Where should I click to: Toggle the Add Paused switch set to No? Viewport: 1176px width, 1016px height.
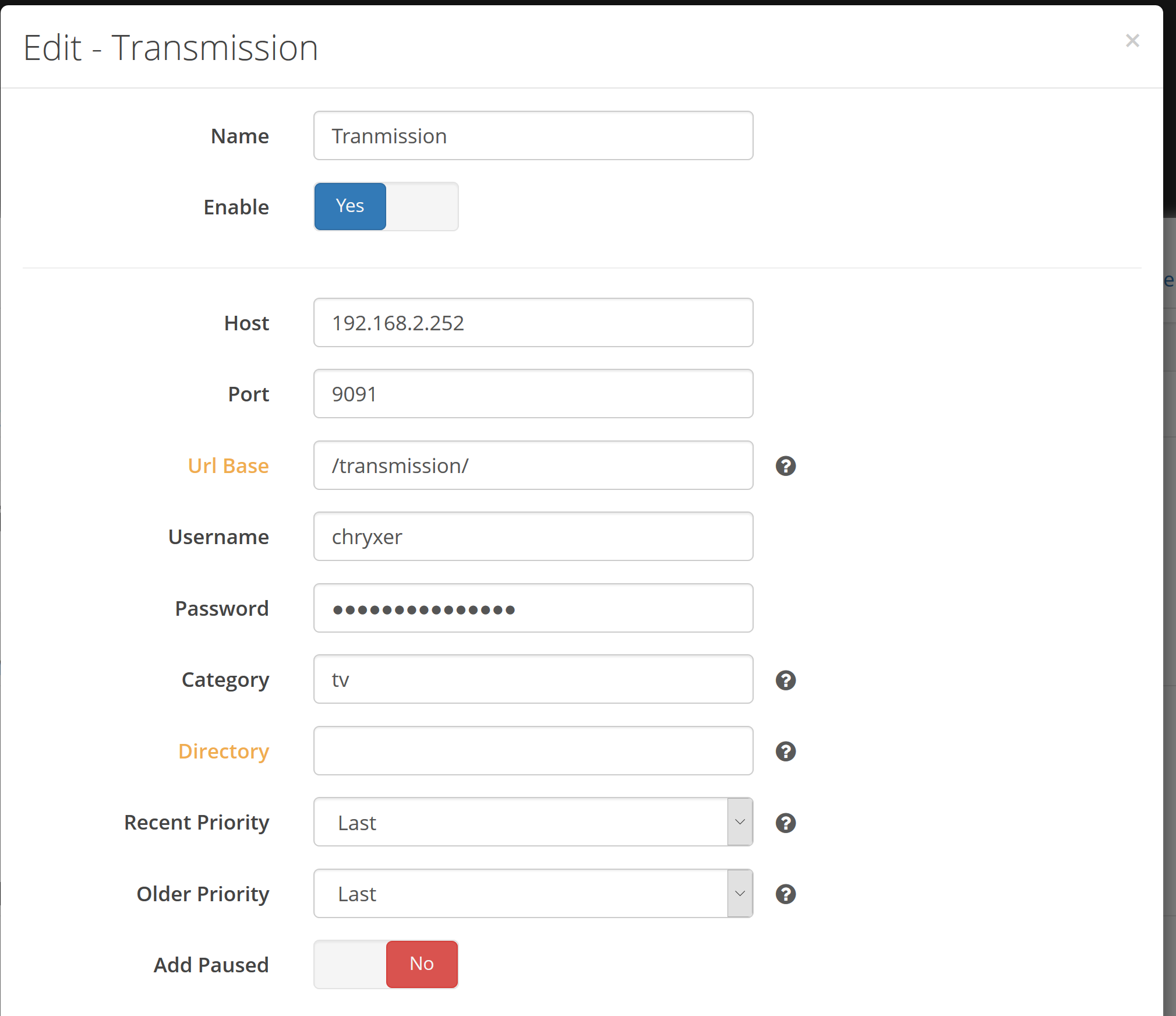coord(386,964)
